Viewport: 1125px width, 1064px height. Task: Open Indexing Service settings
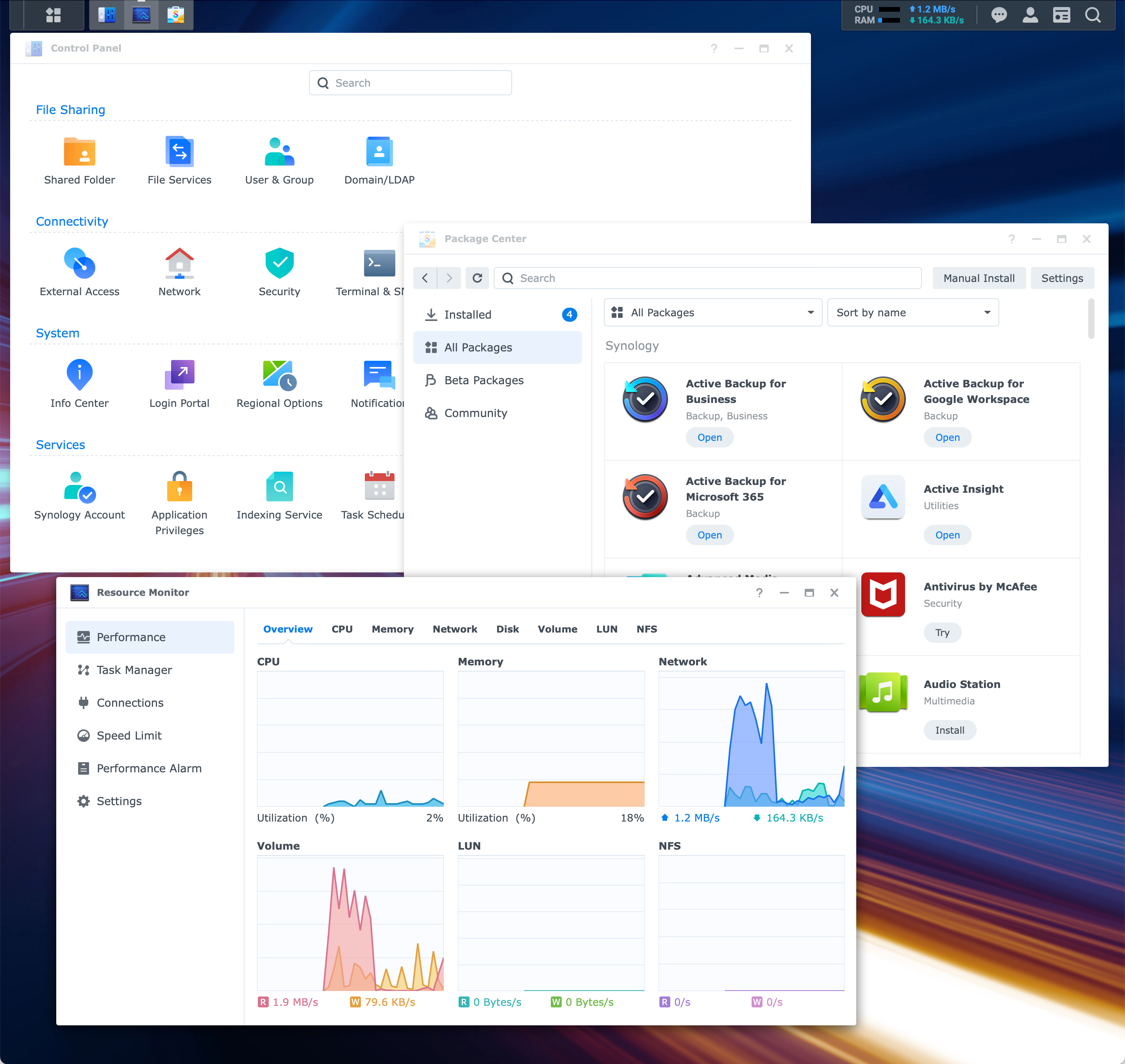[x=279, y=496]
